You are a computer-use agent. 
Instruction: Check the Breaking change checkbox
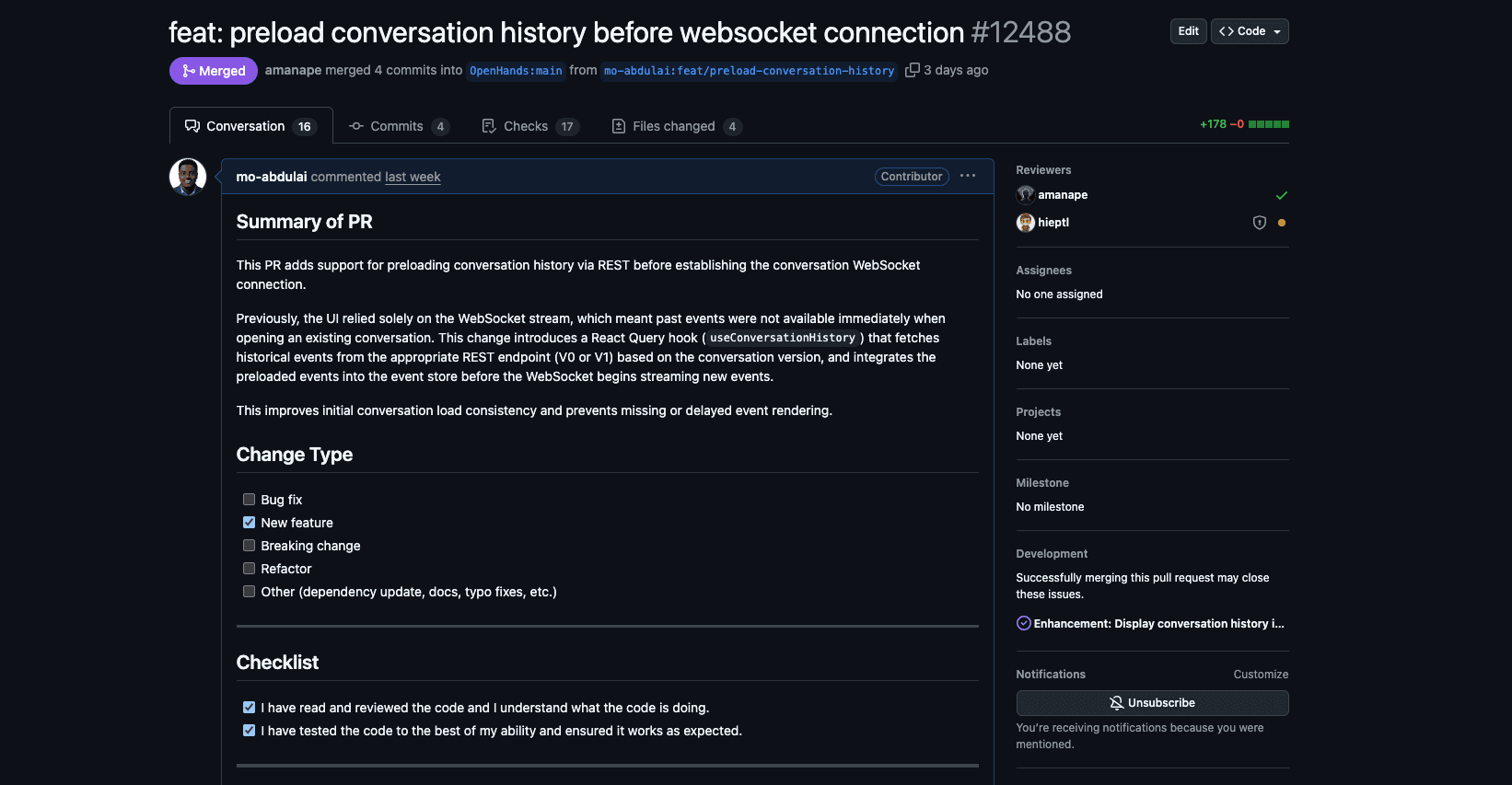(x=249, y=546)
